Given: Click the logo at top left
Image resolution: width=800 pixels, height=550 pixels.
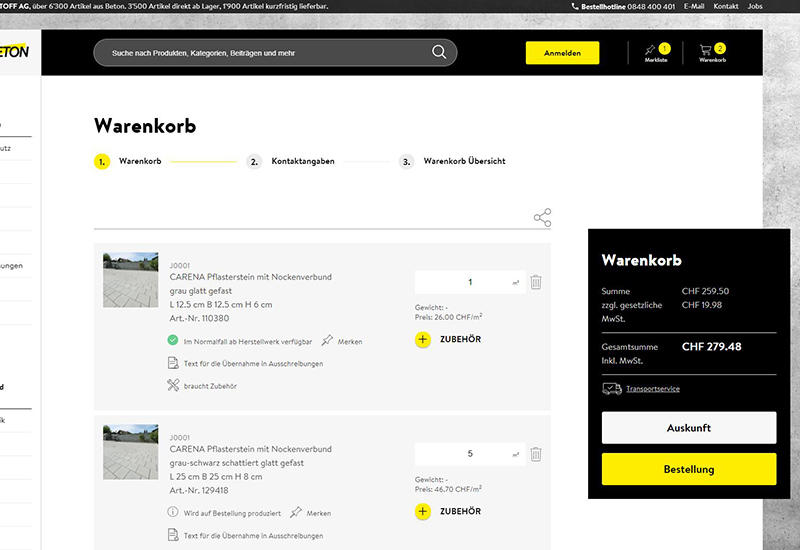Looking at the screenshot, I should [15, 51].
